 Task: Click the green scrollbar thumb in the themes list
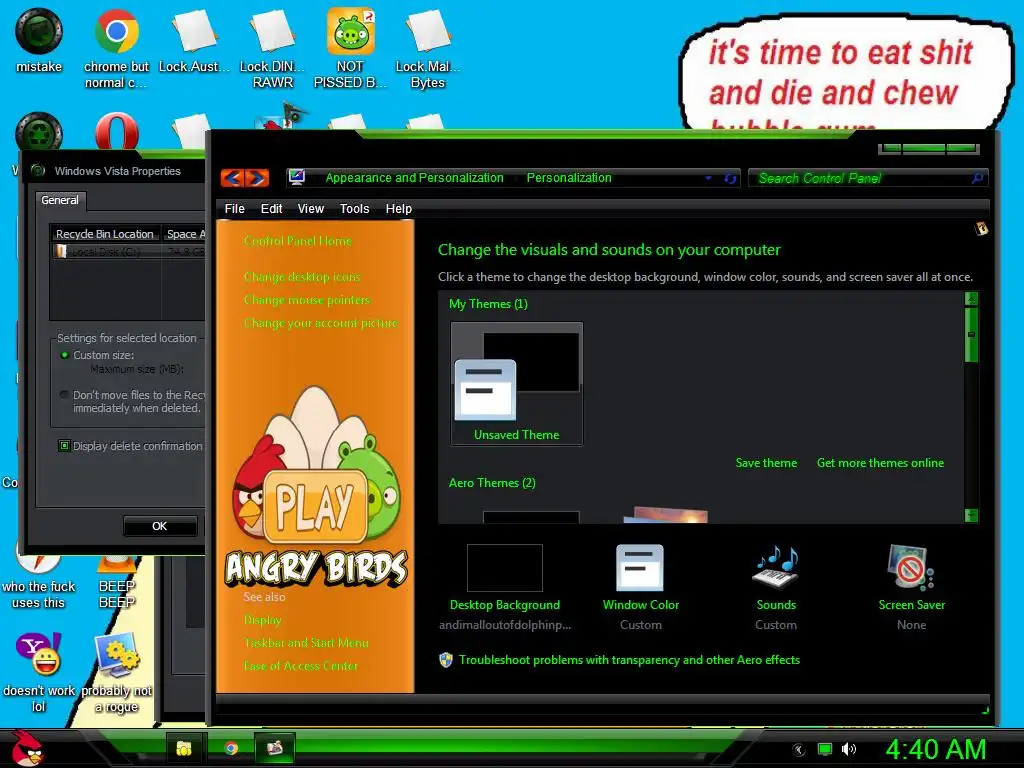(972, 334)
